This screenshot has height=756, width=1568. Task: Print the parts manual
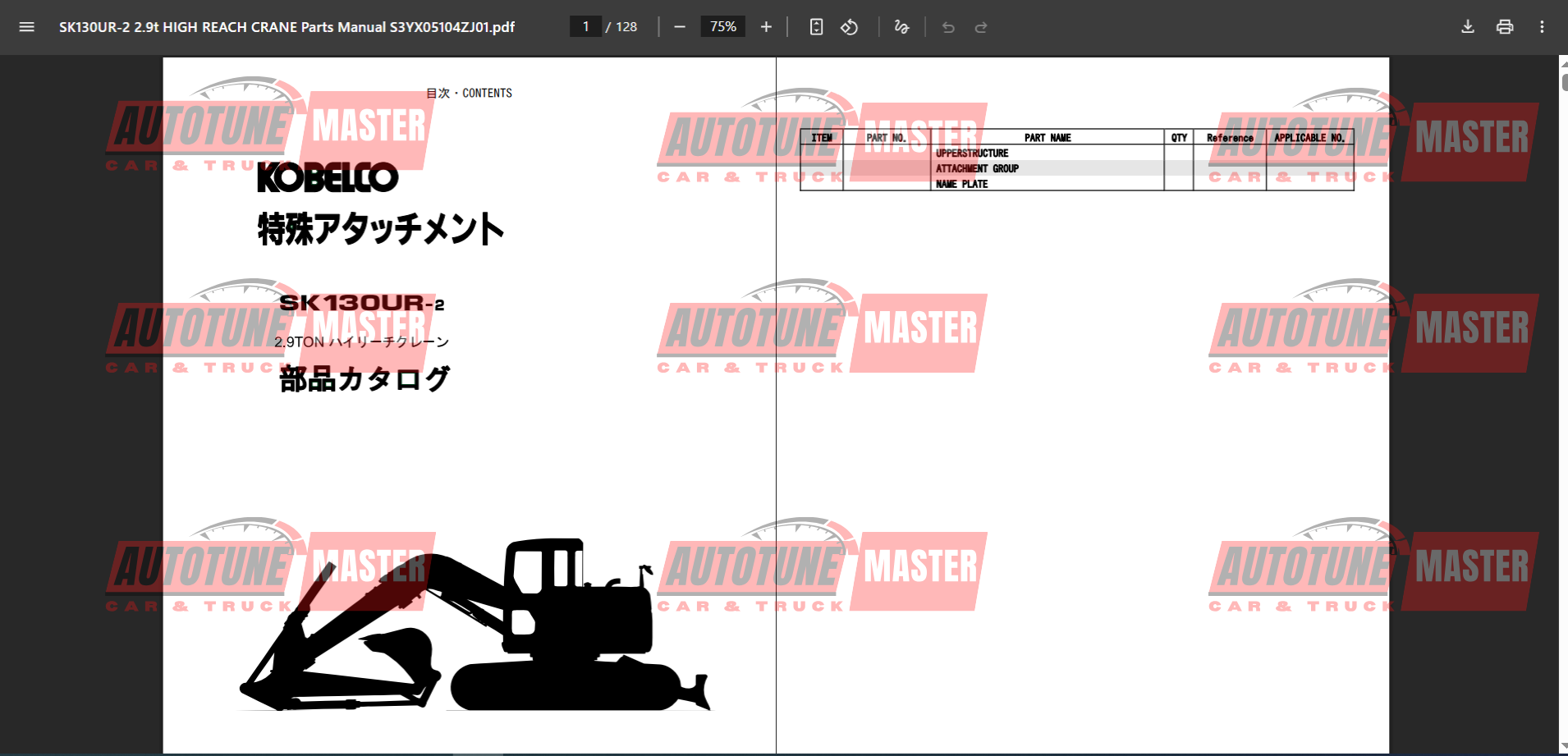[1505, 27]
